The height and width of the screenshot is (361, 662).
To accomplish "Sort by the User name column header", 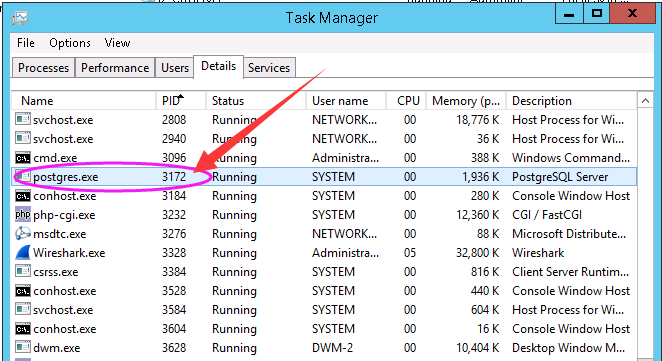I will [346, 101].
